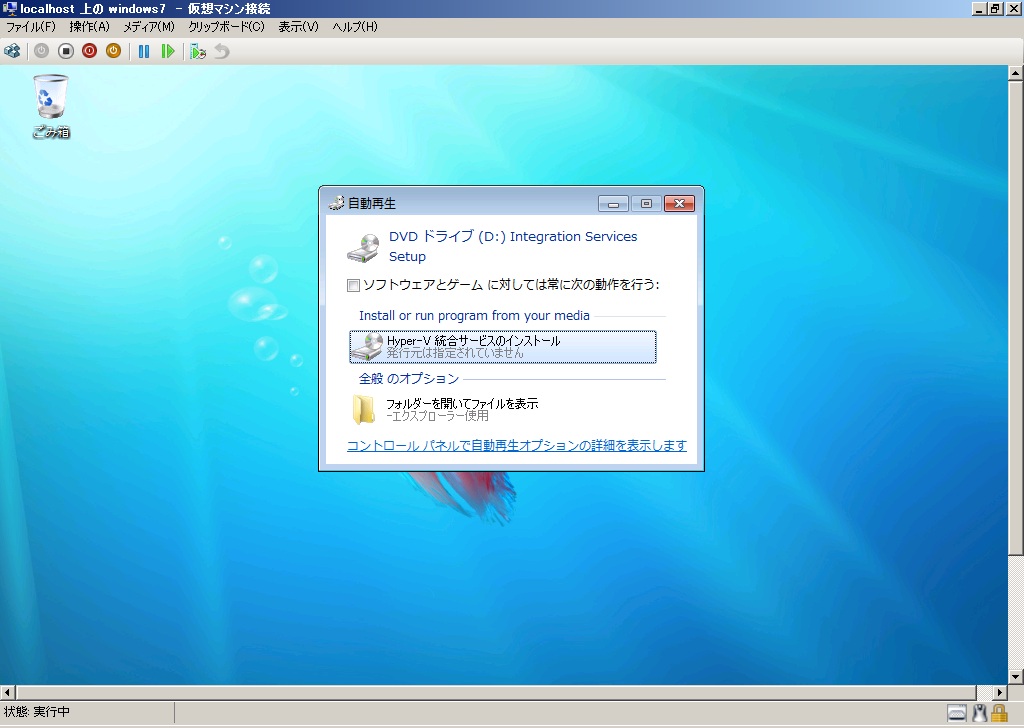The image size is (1024, 728).
Task: Open the メディア(M) menu
Action: (149, 27)
